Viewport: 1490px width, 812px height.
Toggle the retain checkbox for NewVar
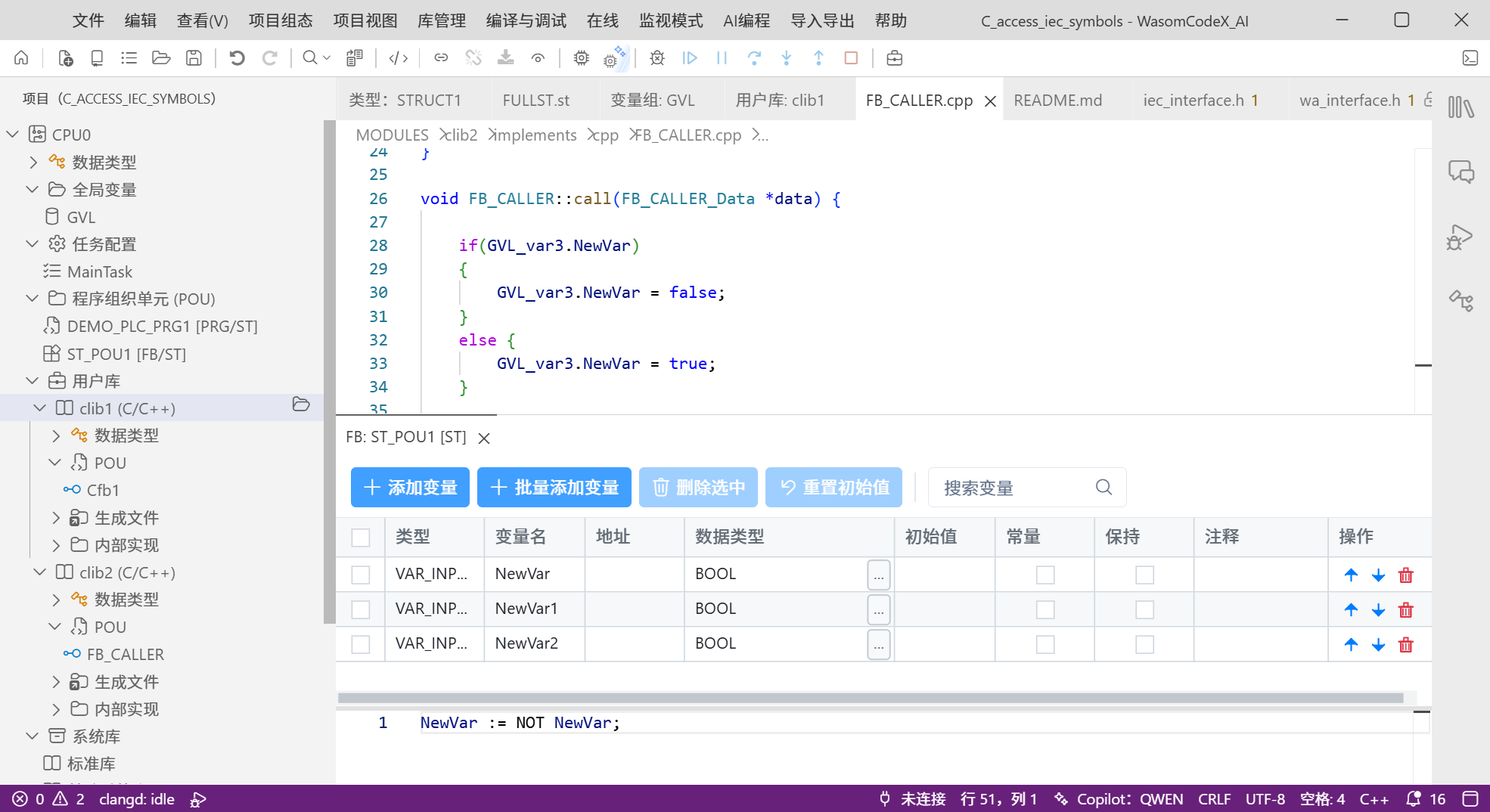pyautogui.click(x=1145, y=575)
